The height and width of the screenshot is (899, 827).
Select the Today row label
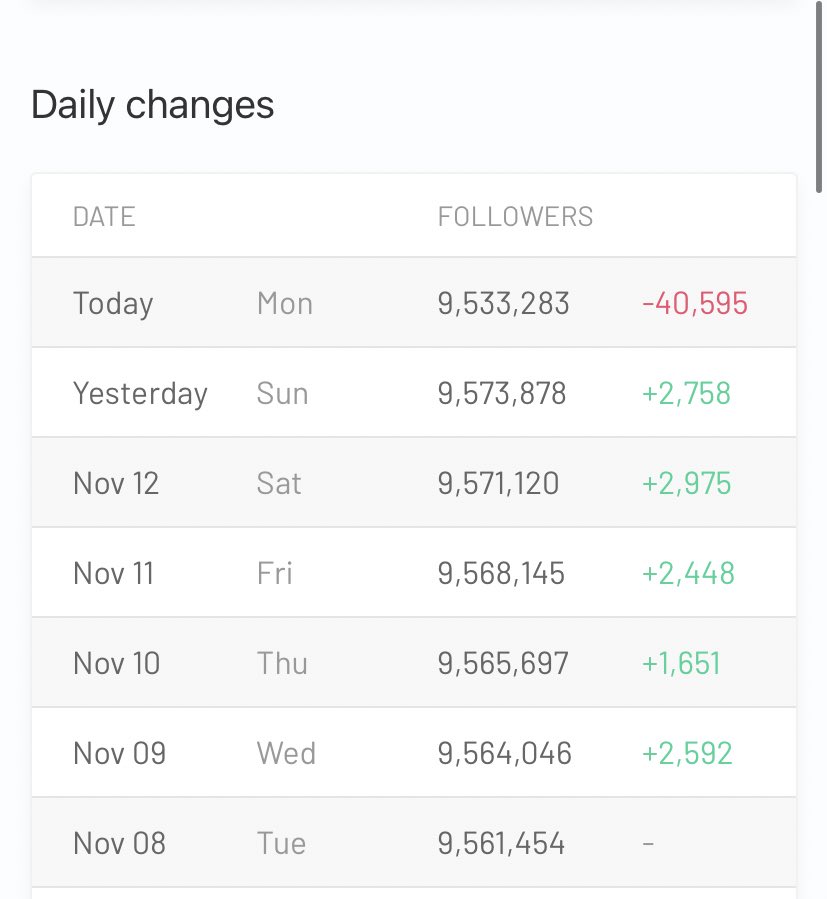[113, 303]
